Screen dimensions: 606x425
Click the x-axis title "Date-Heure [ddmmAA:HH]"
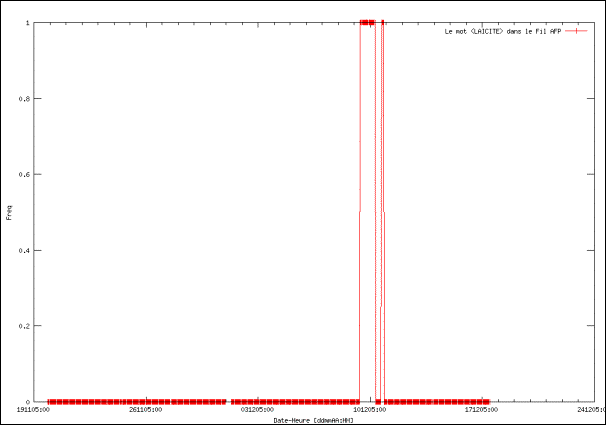[x=313, y=420]
